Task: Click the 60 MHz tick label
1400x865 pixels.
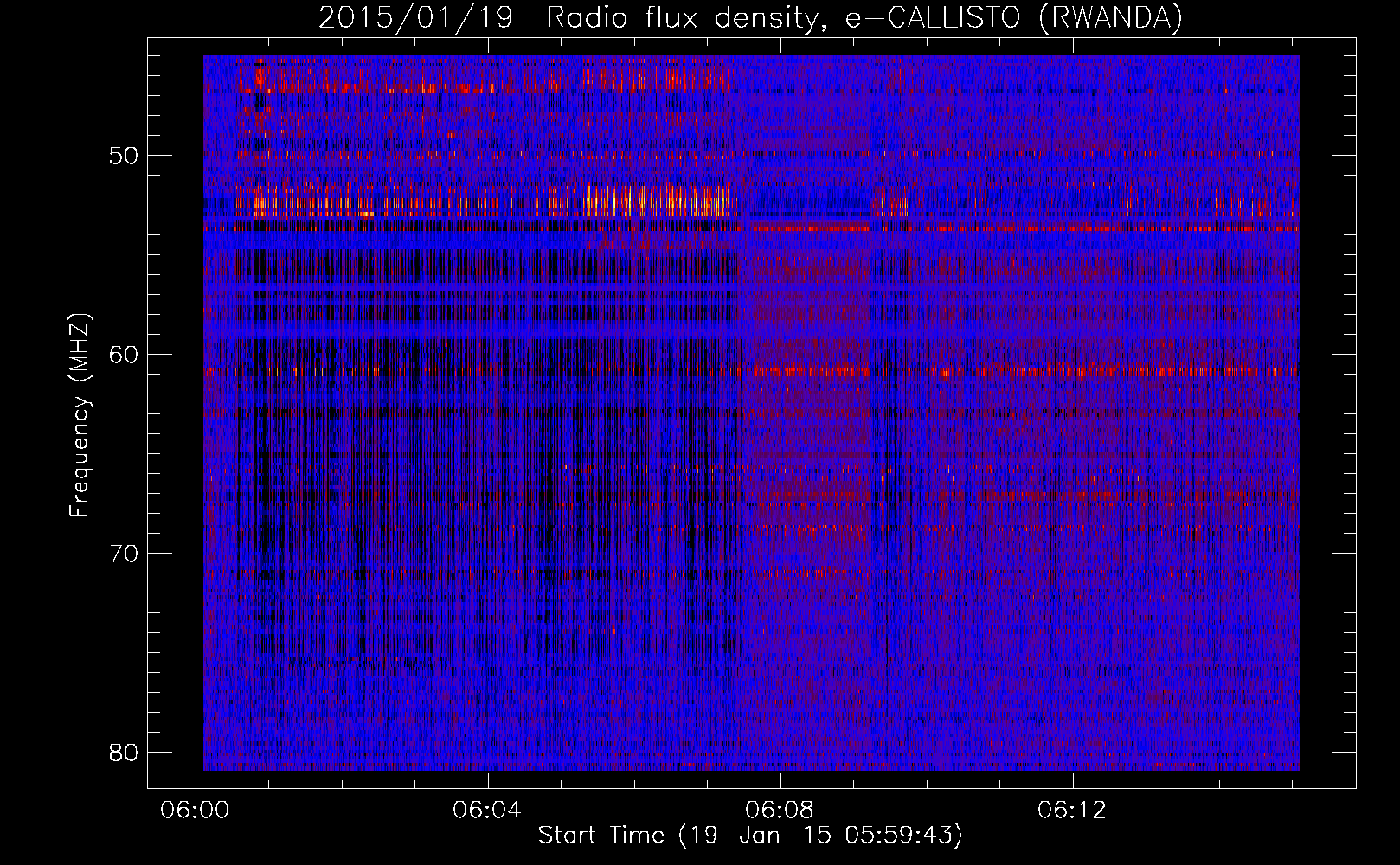Action: pyautogui.click(x=124, y=355)
